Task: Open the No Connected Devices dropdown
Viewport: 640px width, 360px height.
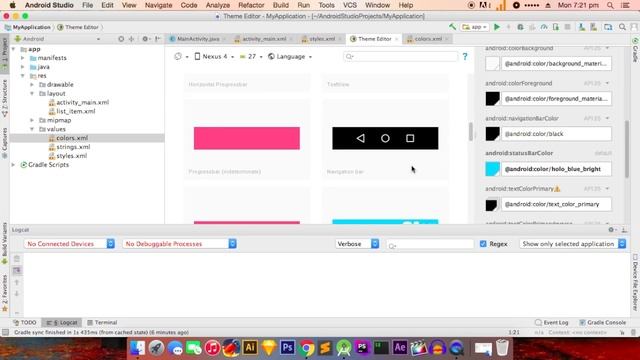Action: click(x=69, y=244)
